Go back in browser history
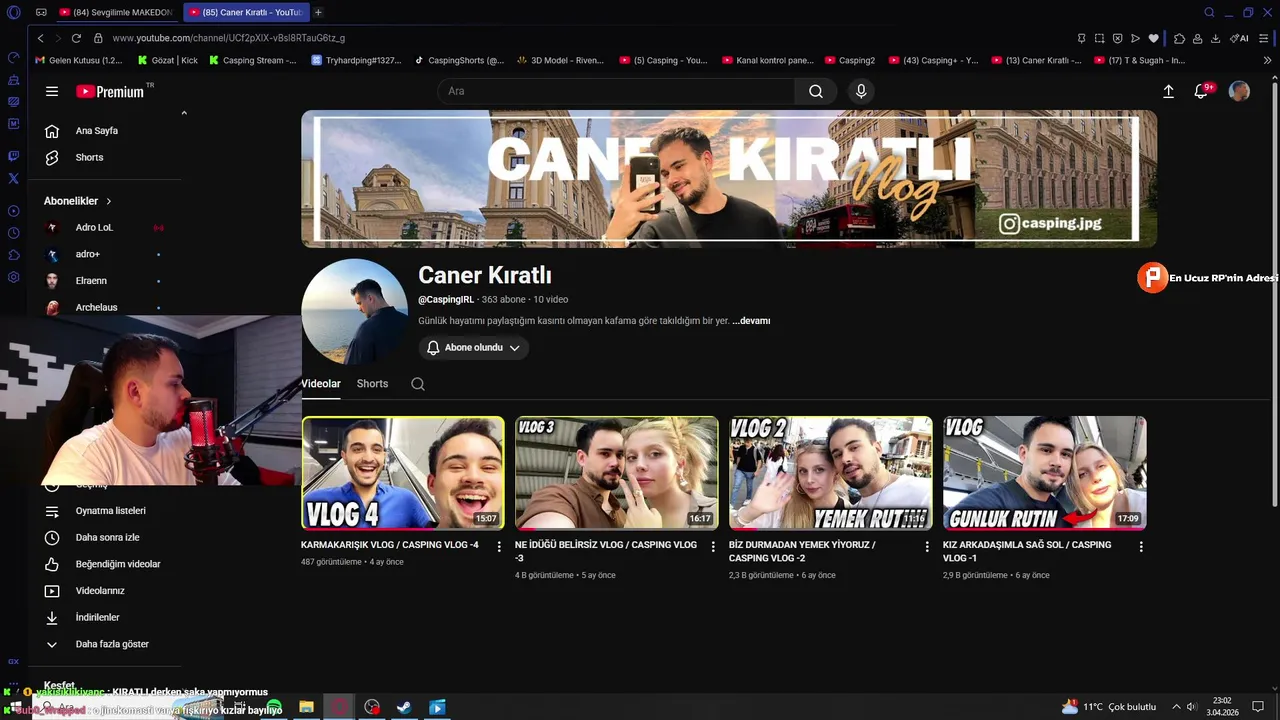 point(40,38)
